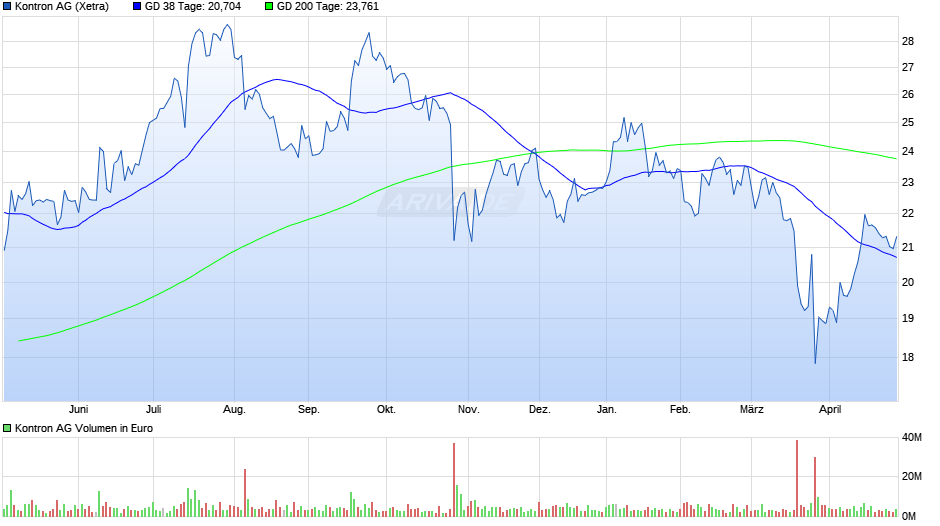Click the Jan. month label on the axis
940x526 pixels.
tap(607, 409)
